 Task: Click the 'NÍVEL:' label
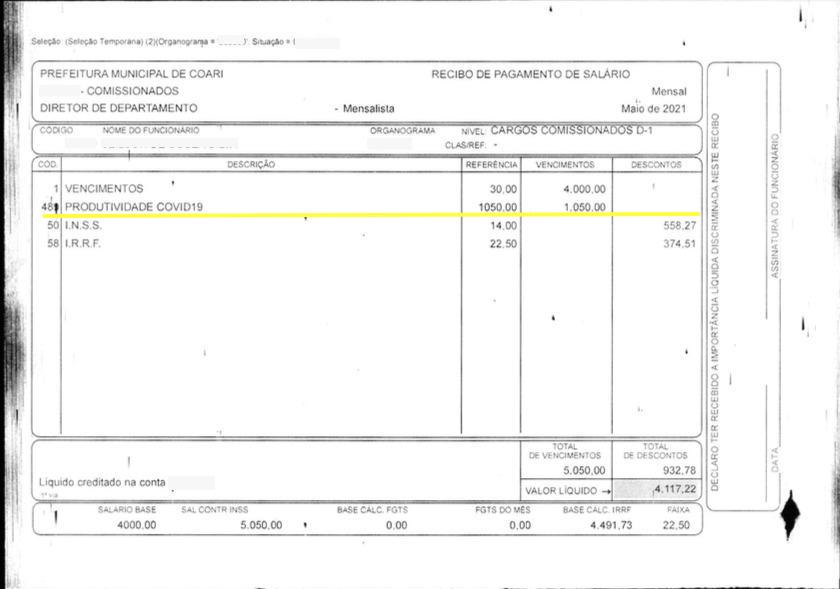click(x=473, y=131)
